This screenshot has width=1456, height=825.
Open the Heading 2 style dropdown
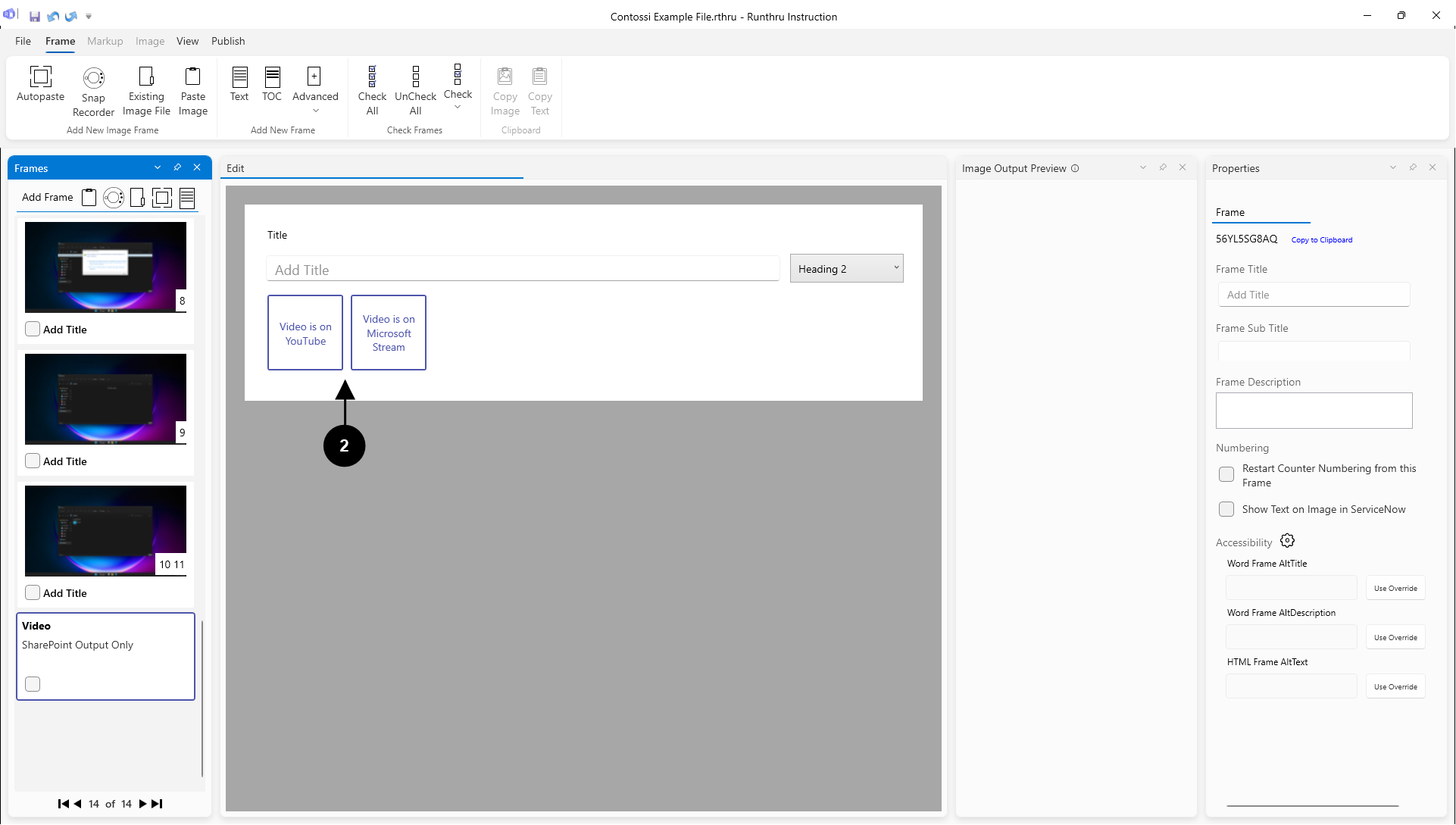[x=846, y=268]
